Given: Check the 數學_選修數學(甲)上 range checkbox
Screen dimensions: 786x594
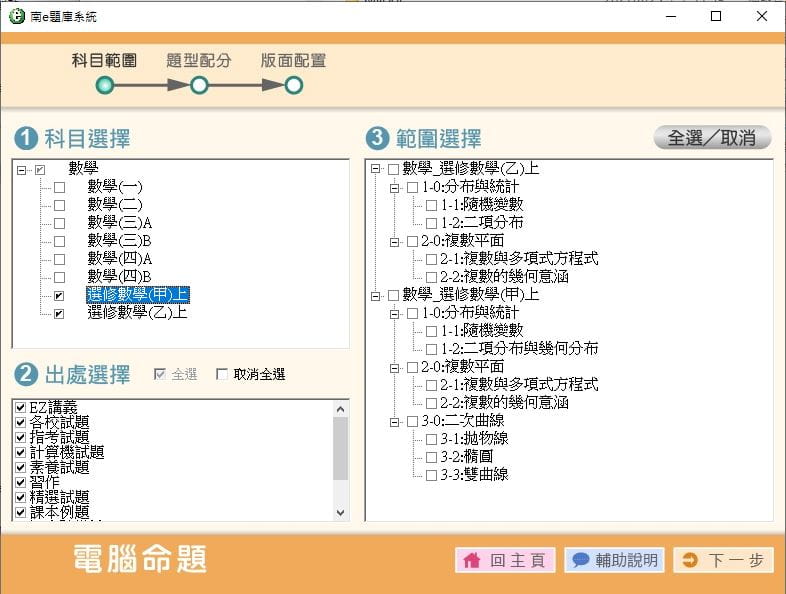Looking at the screenshot, I should point(394,295).
